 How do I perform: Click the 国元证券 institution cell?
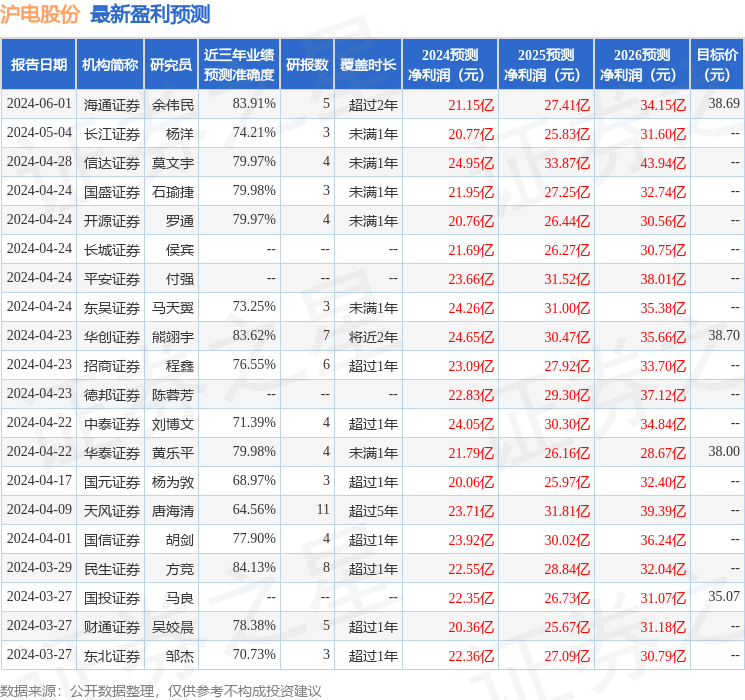[112, 482]
